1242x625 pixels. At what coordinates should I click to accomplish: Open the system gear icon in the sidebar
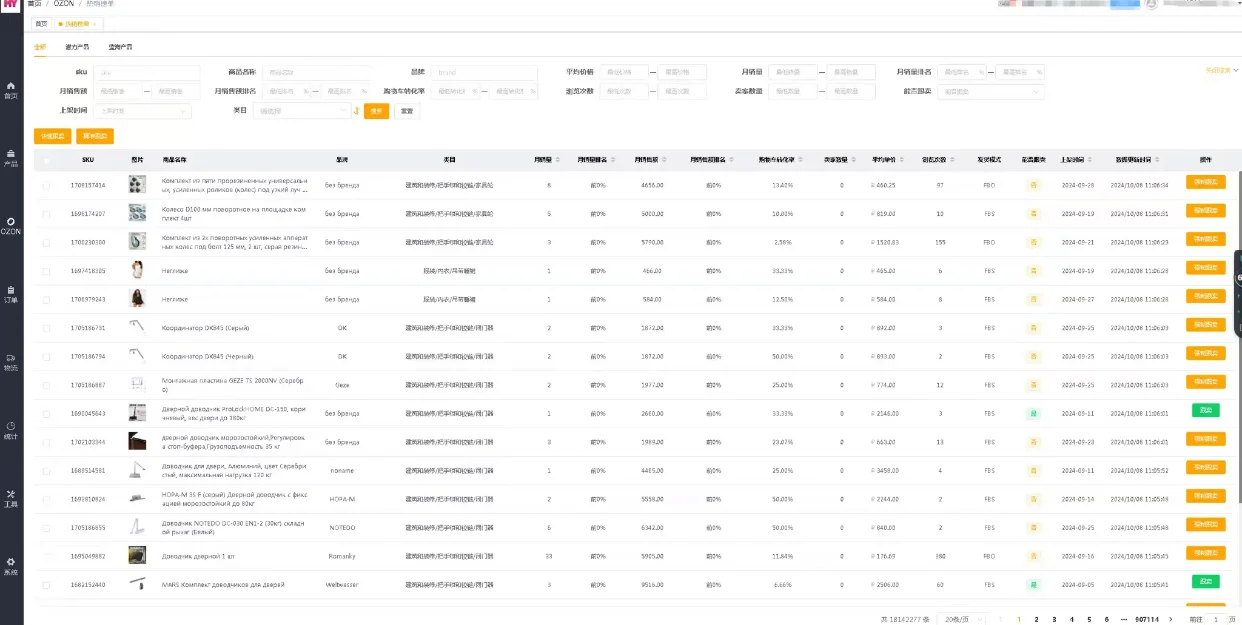click(11, 566)
